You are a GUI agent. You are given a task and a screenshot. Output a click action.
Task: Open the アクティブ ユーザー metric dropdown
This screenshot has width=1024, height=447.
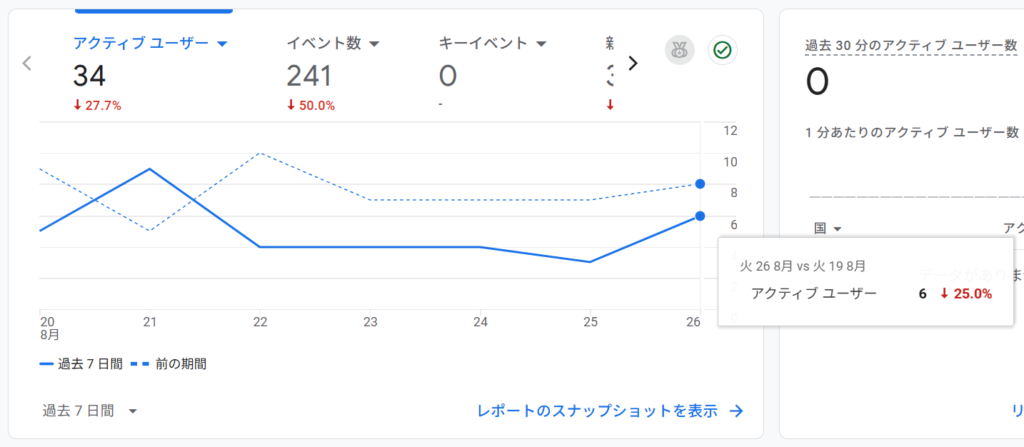coord(222,44)
